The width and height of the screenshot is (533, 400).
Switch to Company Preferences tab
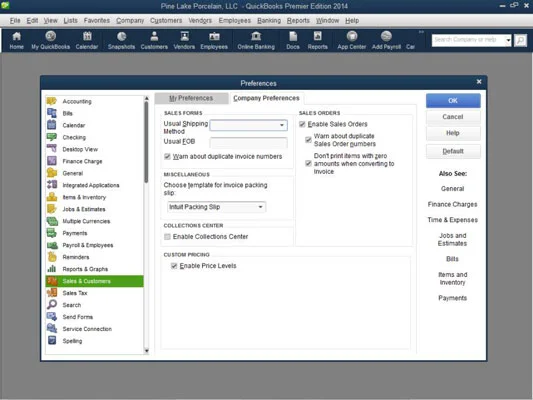click(266, 98)
